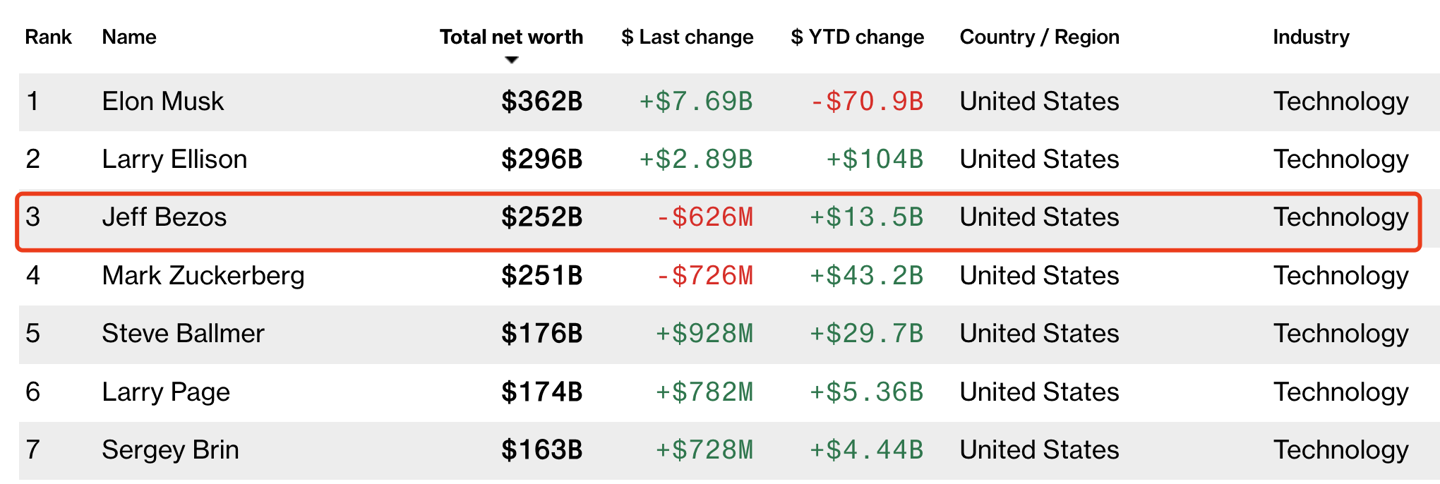This screenshot has height=484, width=1440.
Task: Sort by Total net worth column
Action: [x=511, y=37]
